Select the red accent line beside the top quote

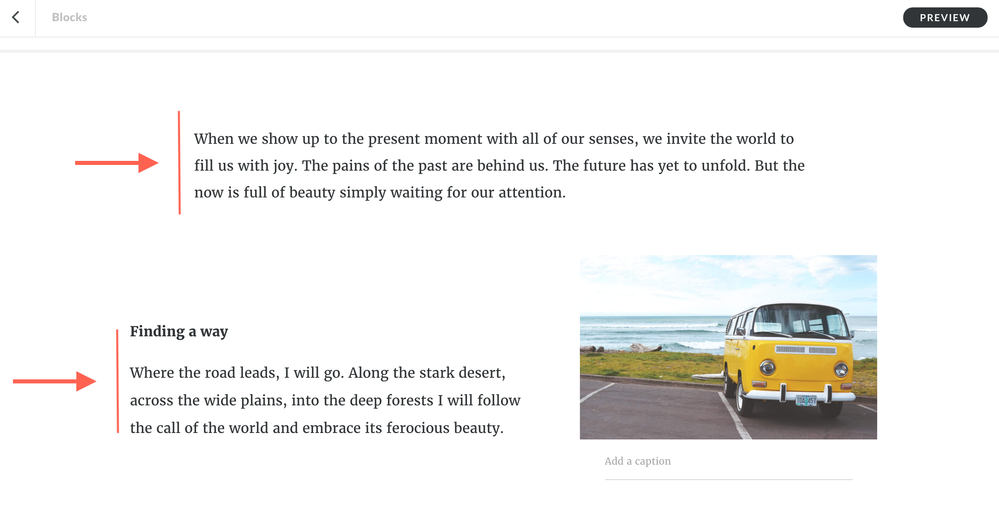(179, 162)
